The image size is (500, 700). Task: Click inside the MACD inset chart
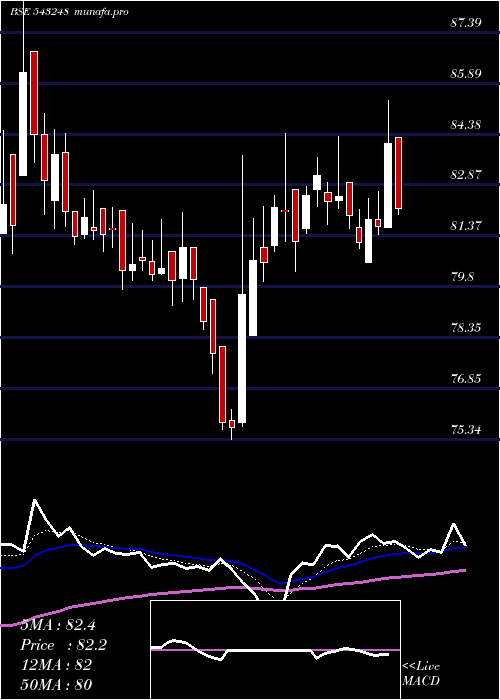(275, 650)
